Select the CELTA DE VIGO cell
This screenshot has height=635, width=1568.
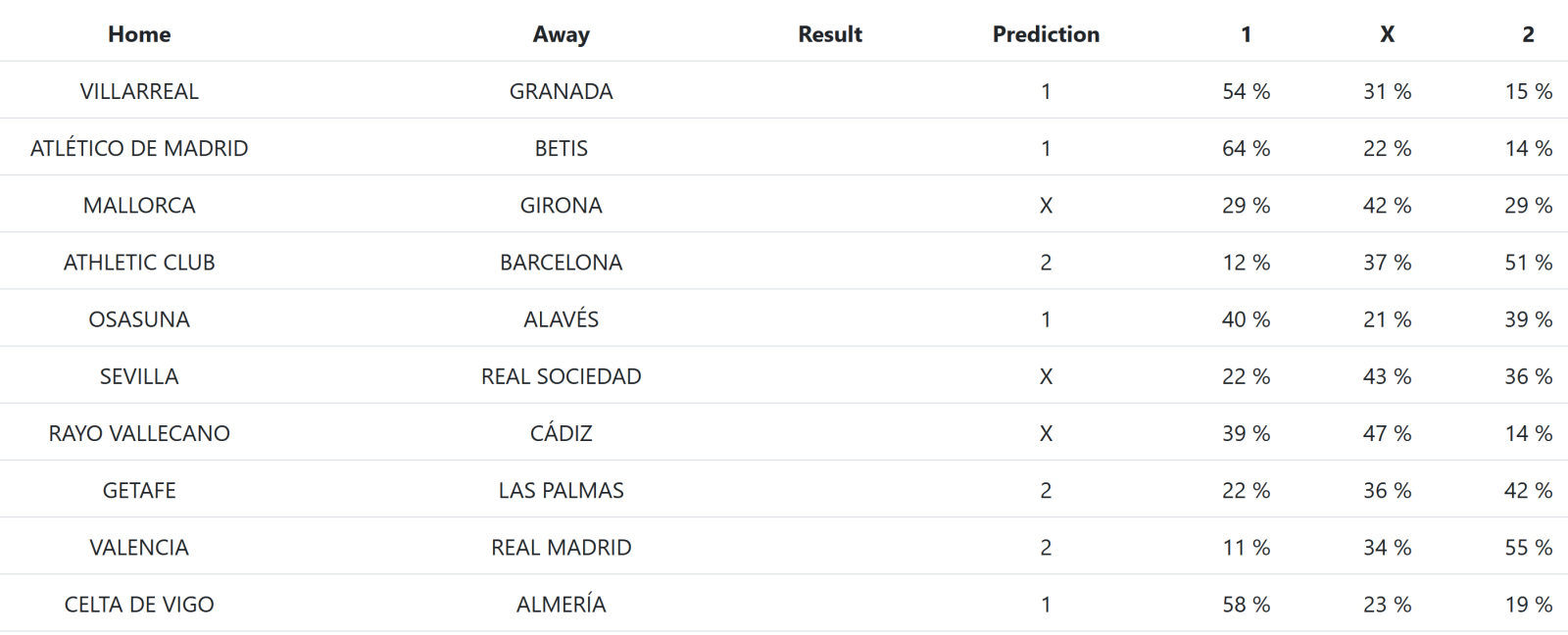coord(139,604)
